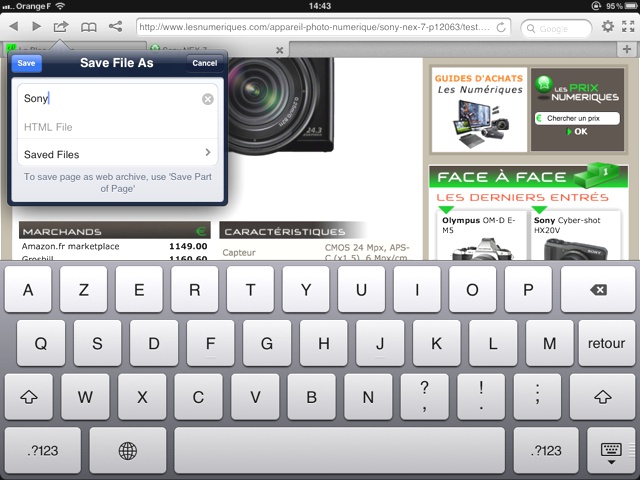Tap the share icon in toolbar
The image size is (640, 480).
click(x=116, y=27)
